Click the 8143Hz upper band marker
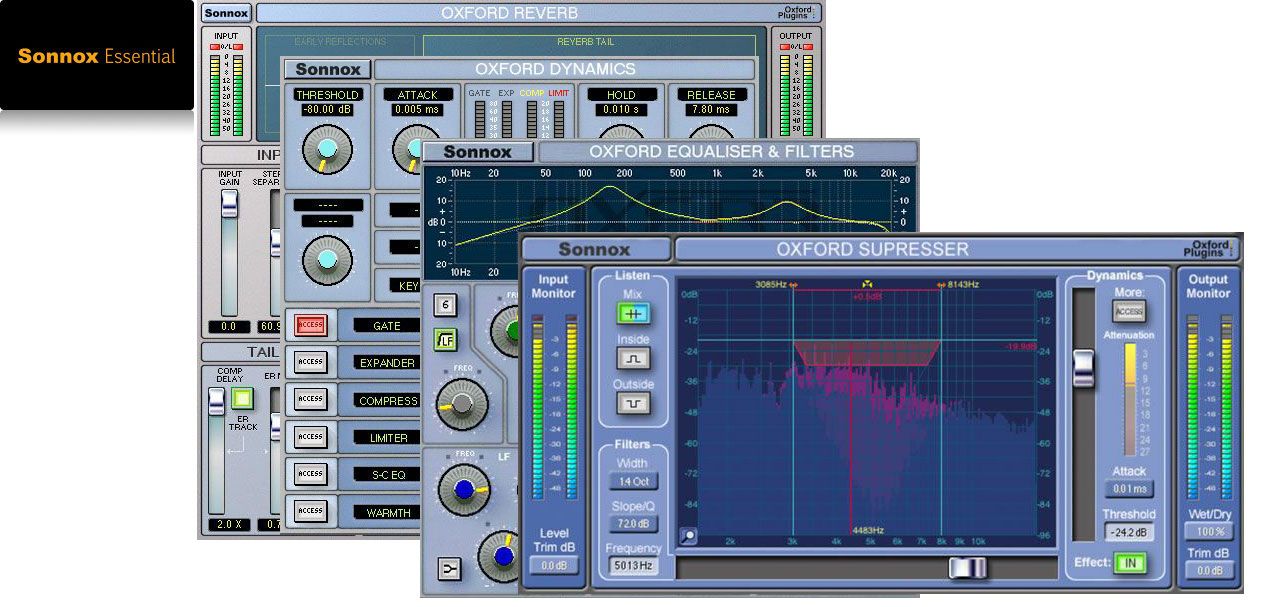The image size is (1274, 607). [958, 284]
